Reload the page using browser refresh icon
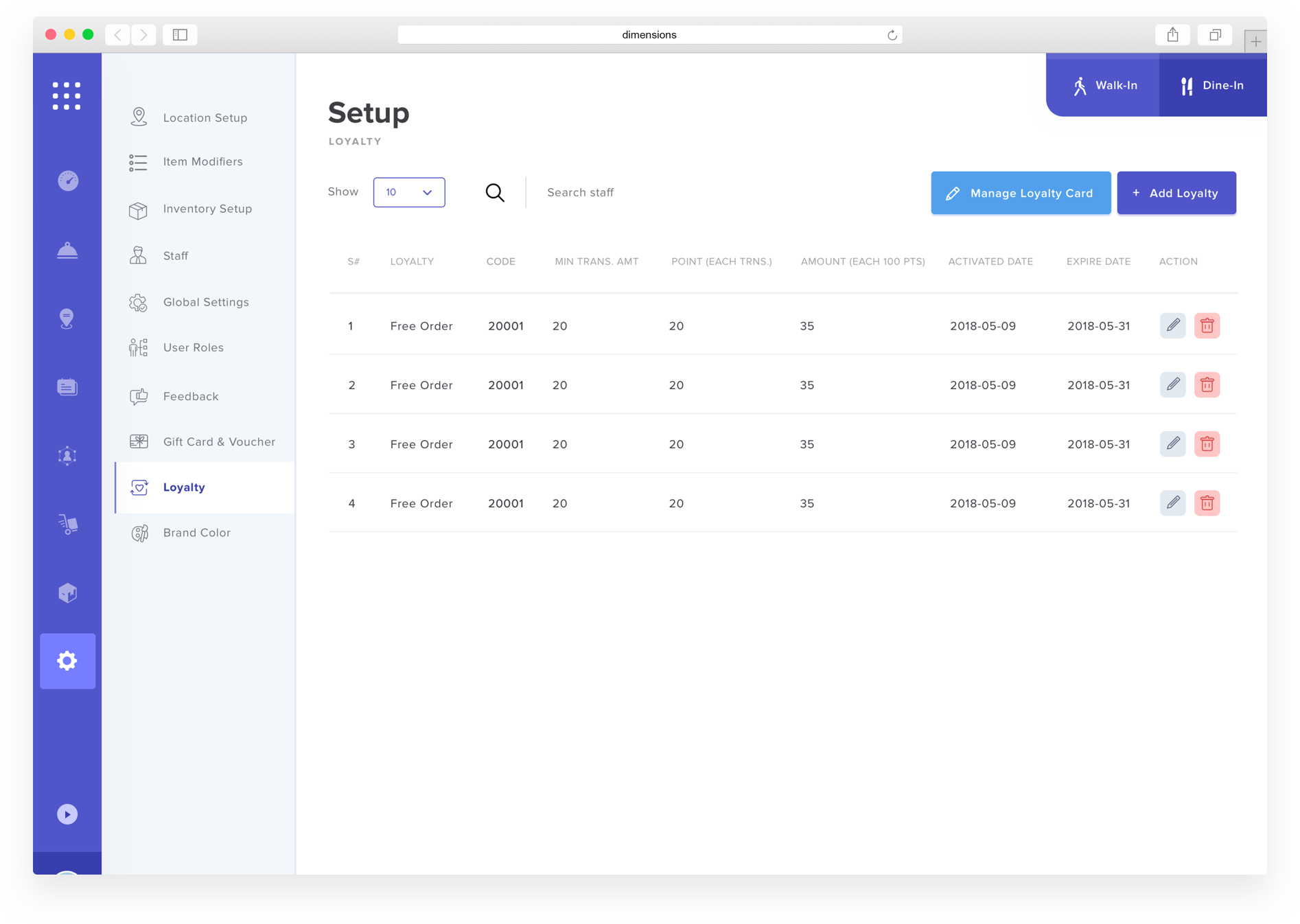The height and width of the screenshot is (924, 1300). 892,35
